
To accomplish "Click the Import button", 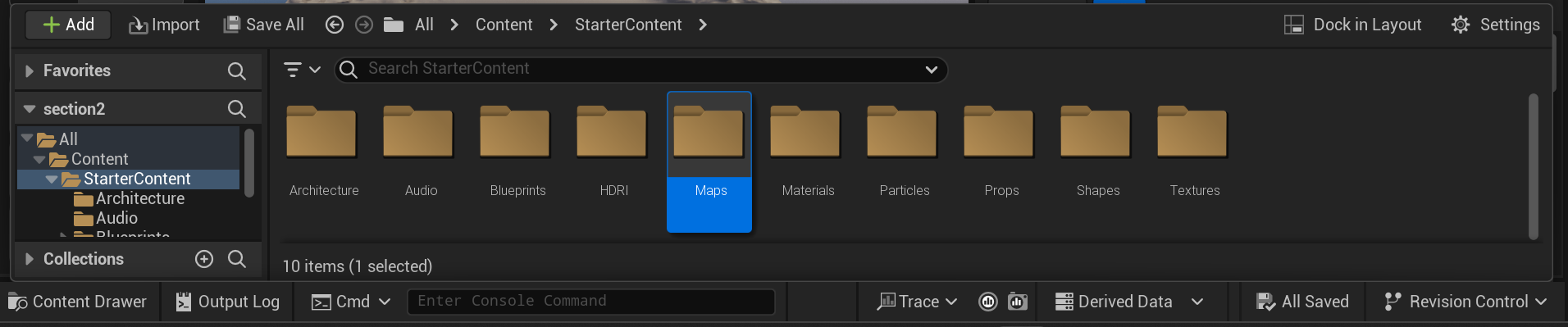I will click(x=164, y=25).
